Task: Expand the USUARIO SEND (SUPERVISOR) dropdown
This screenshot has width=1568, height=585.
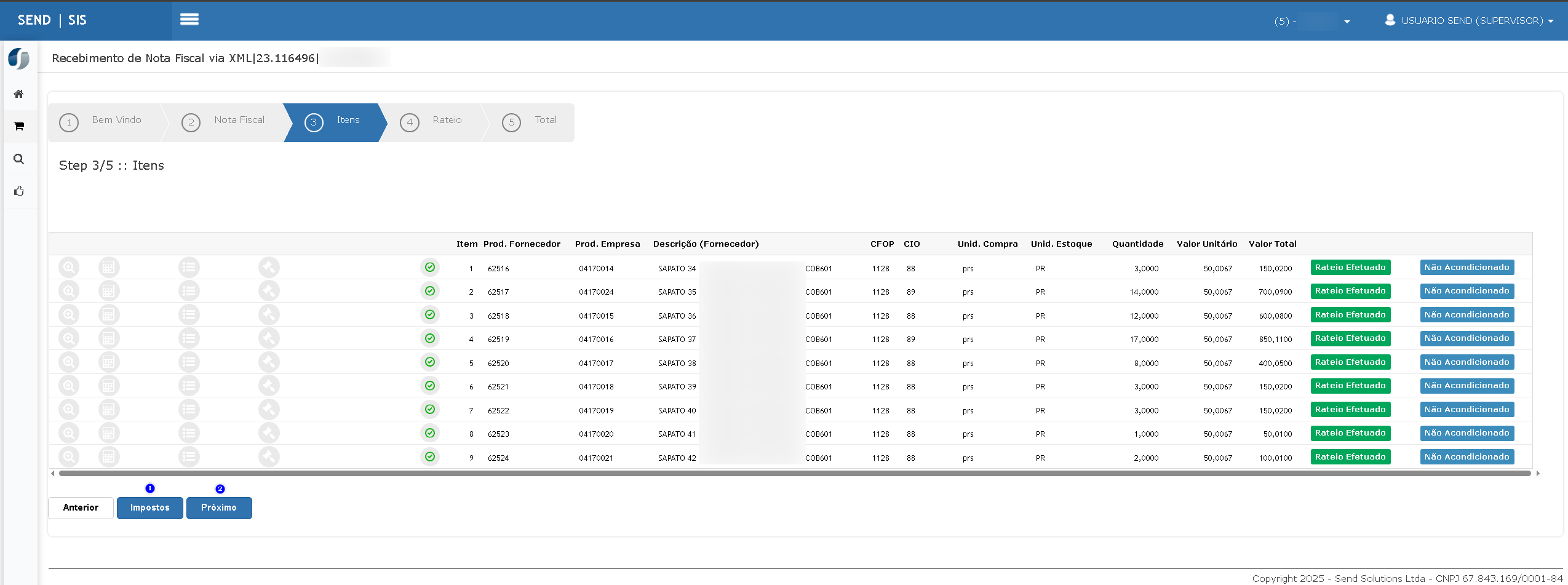Action: coord(1469,20)
